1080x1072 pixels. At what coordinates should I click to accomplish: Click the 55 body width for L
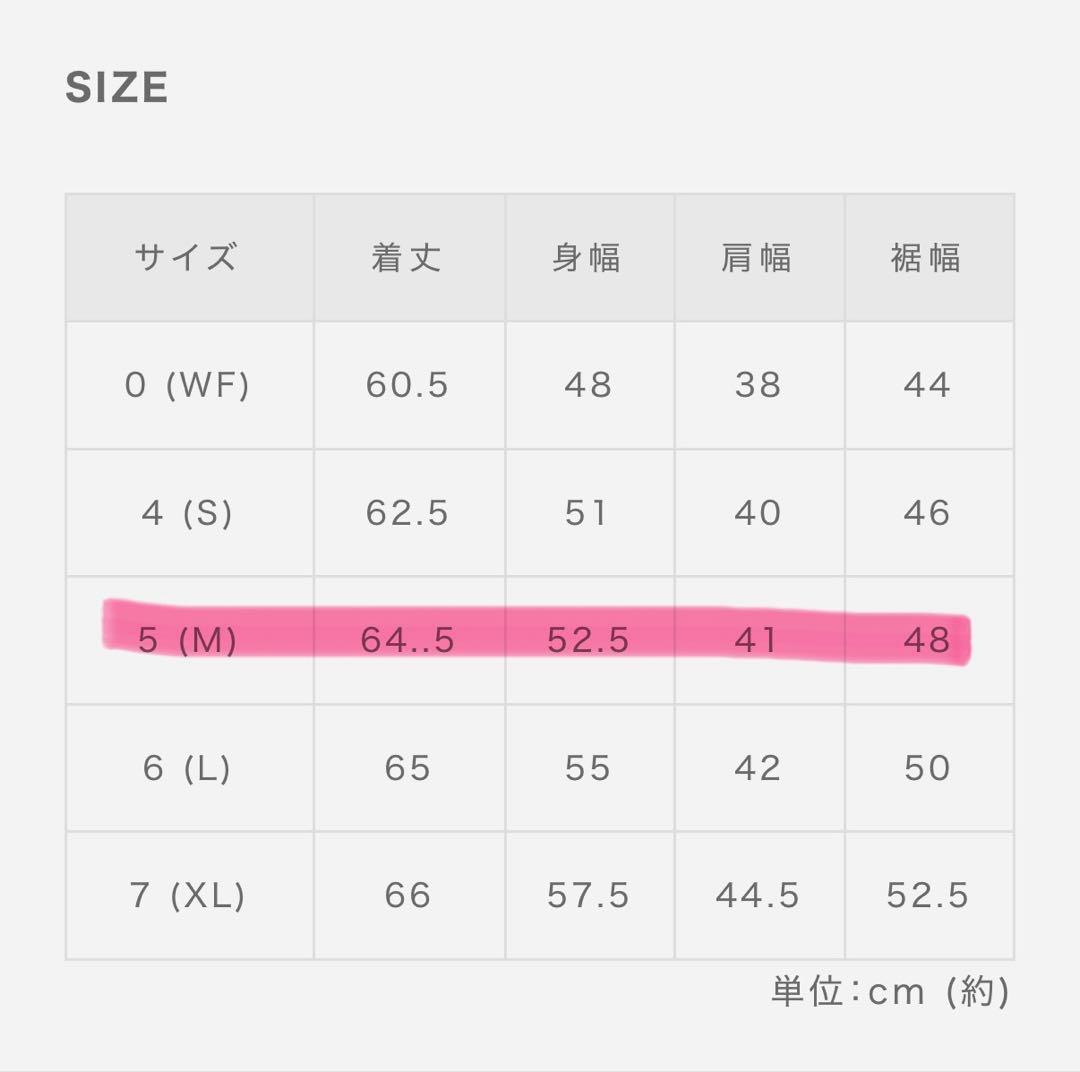(x=588, y=768)
